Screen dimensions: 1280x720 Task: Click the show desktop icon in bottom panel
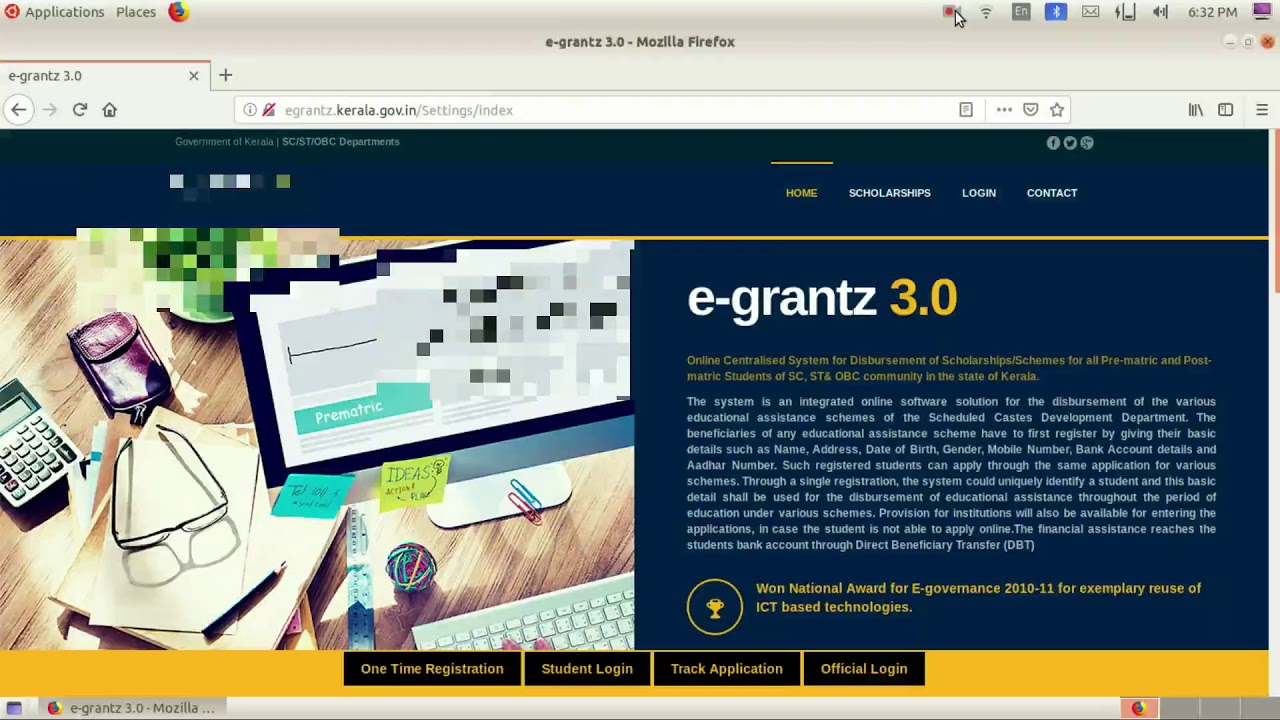(x=14, y=708)
